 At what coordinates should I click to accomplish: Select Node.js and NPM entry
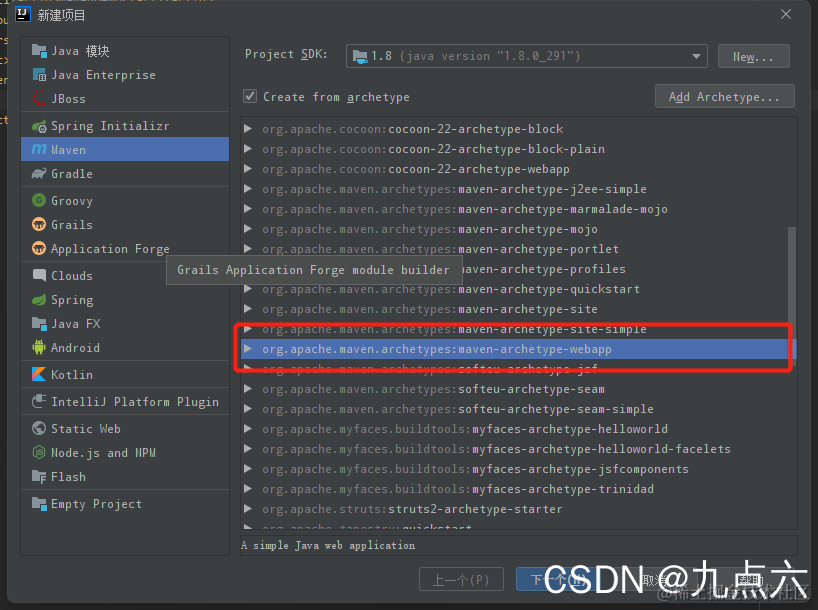(x=125, y=452)
